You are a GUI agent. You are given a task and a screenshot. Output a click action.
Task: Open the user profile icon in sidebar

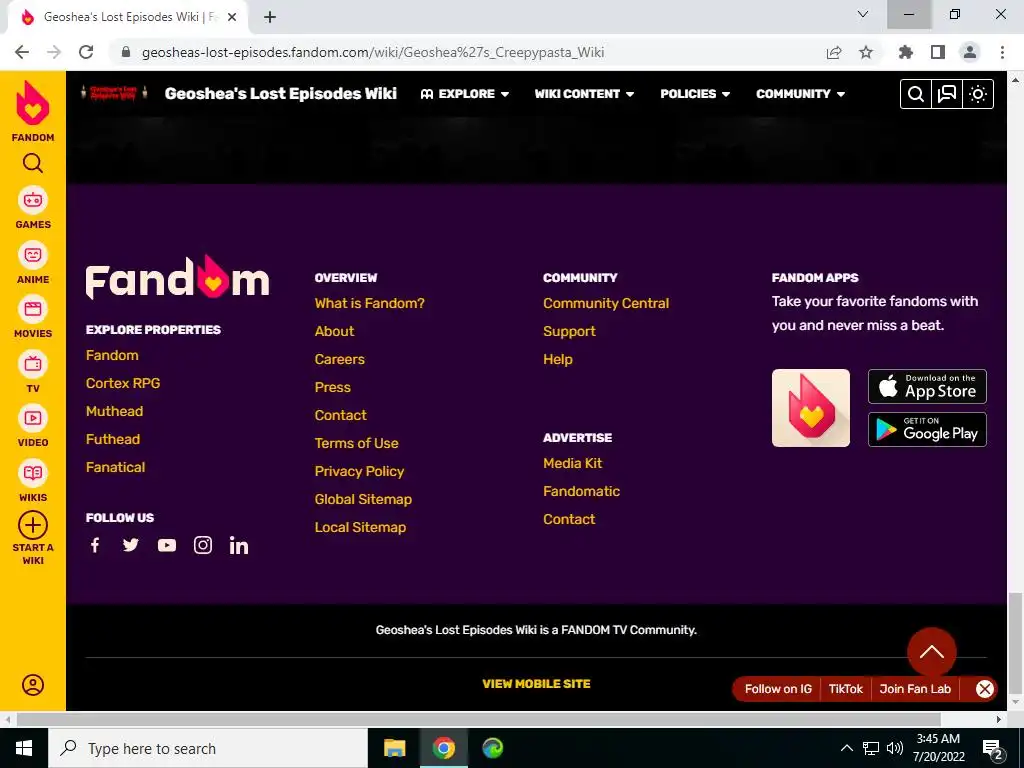click(x=33, y=684)
